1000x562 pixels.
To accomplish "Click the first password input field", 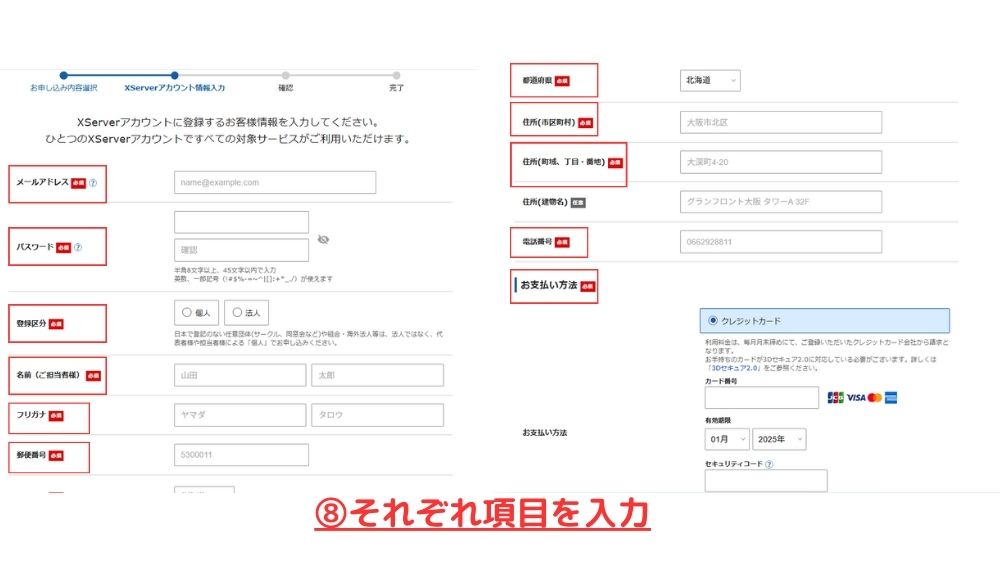I will click(x=241, y=223).
